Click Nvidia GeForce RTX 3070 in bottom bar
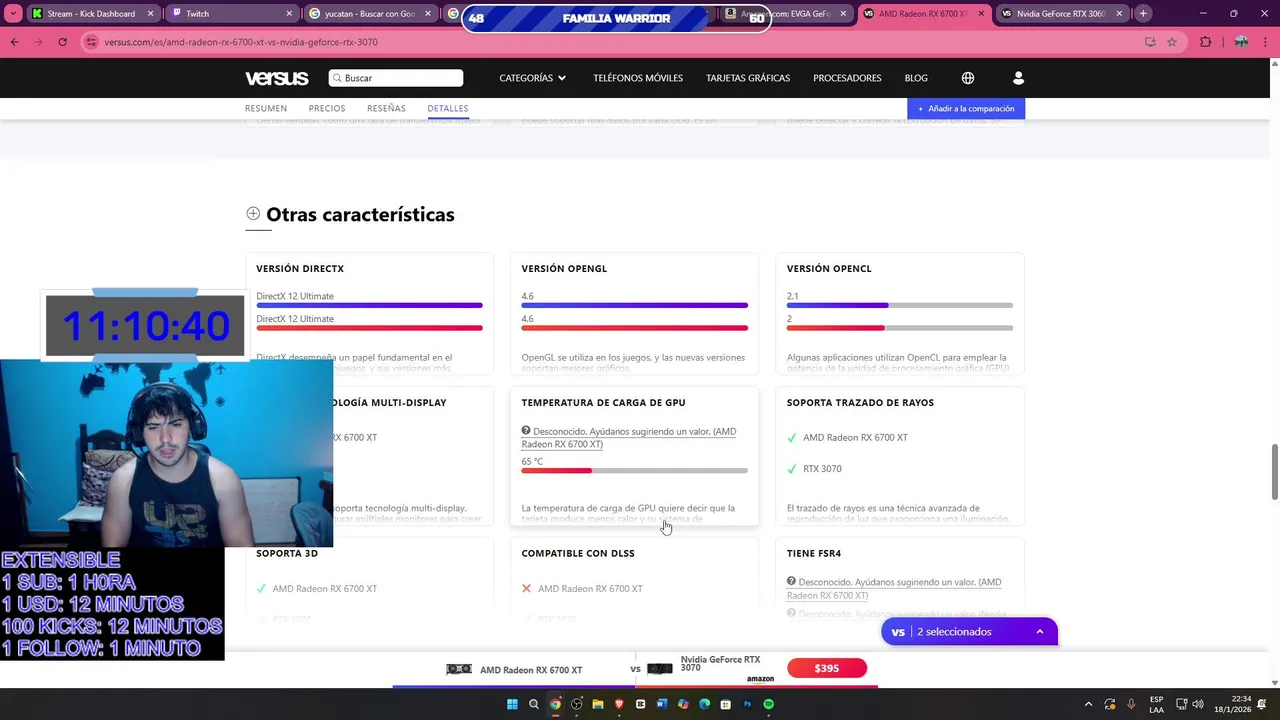1280x720 pixels. (721, 664)
